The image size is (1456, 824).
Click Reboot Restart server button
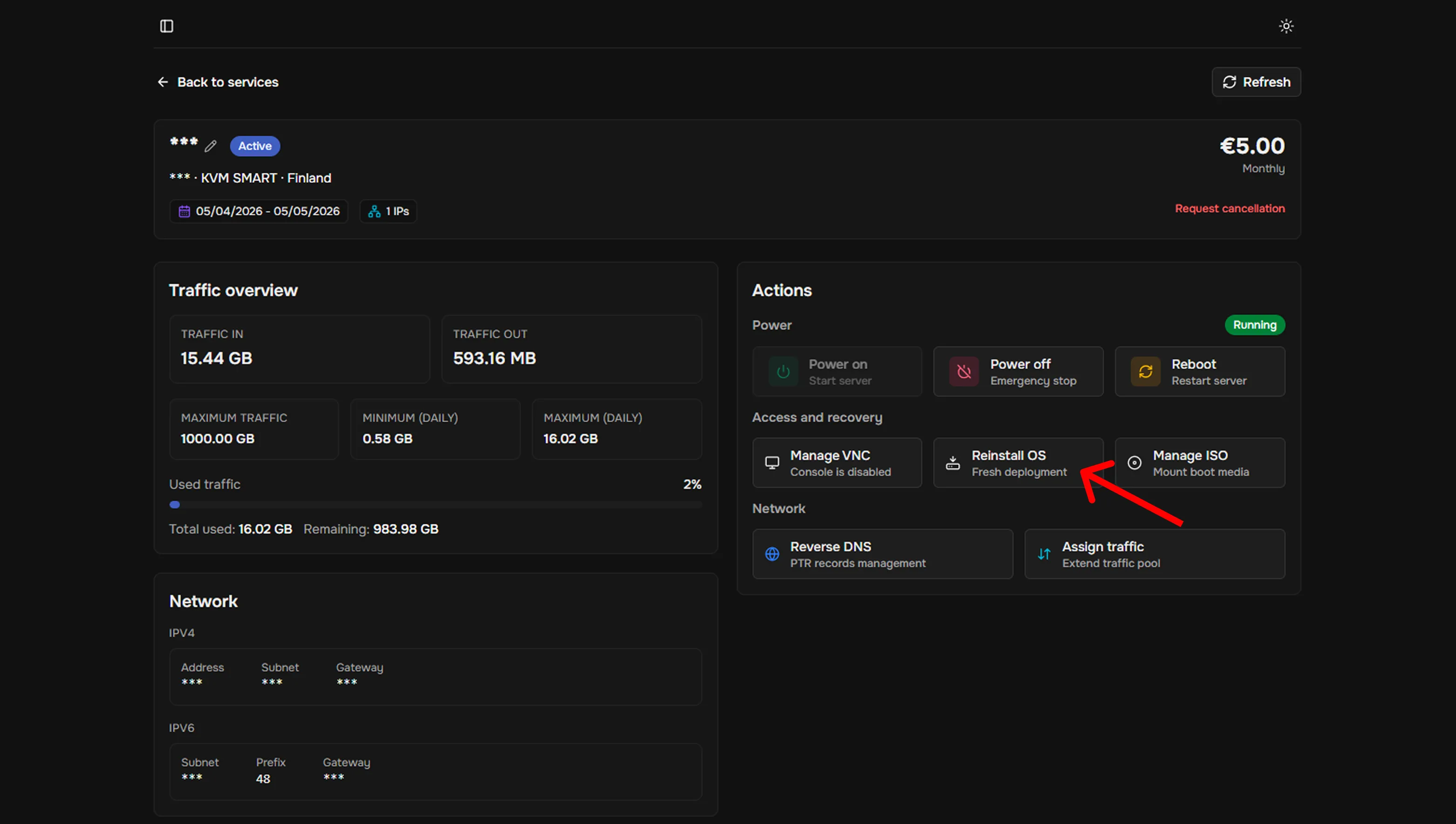pos(1199,372)
